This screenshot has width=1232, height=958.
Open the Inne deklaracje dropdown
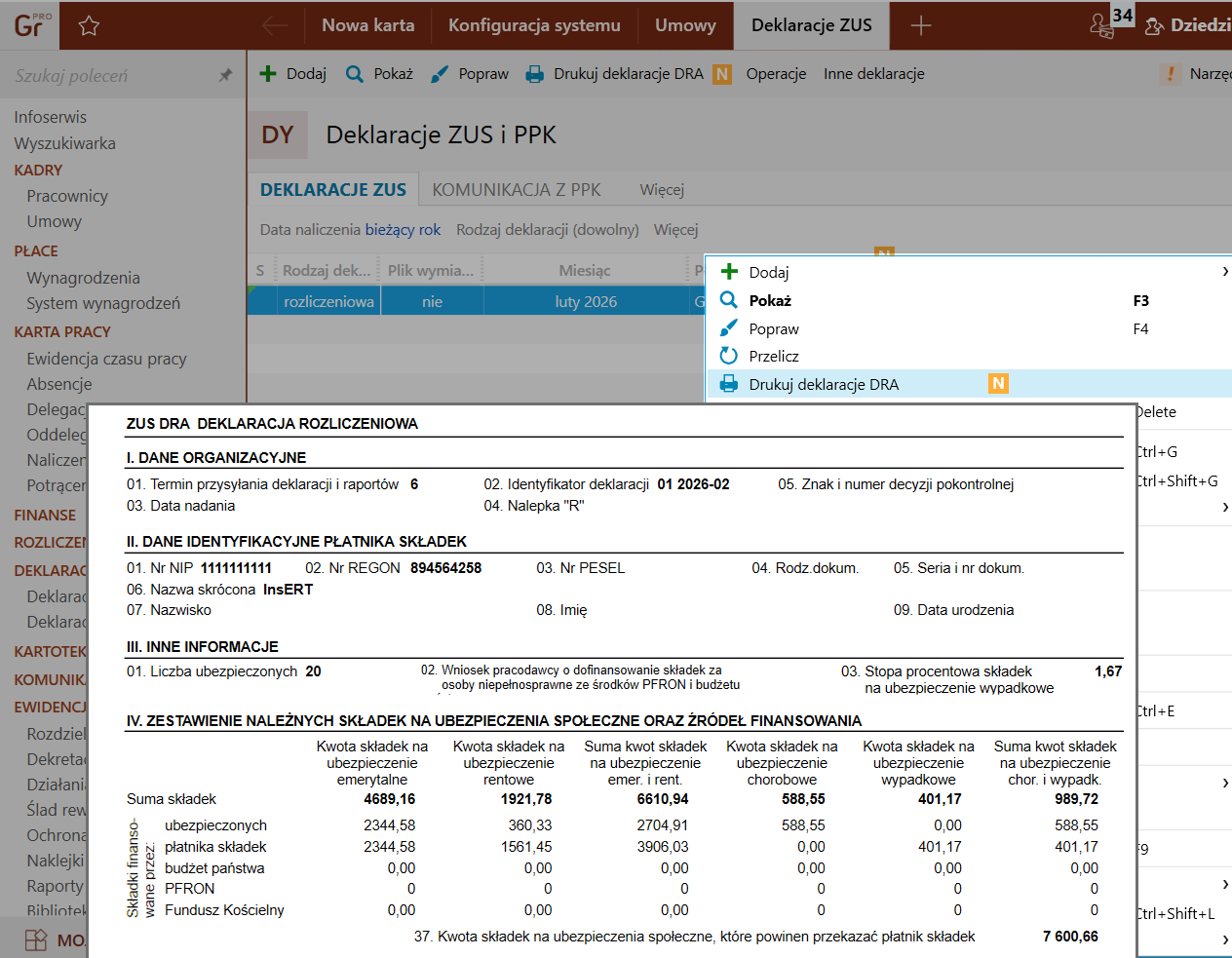tap(873, 74)
